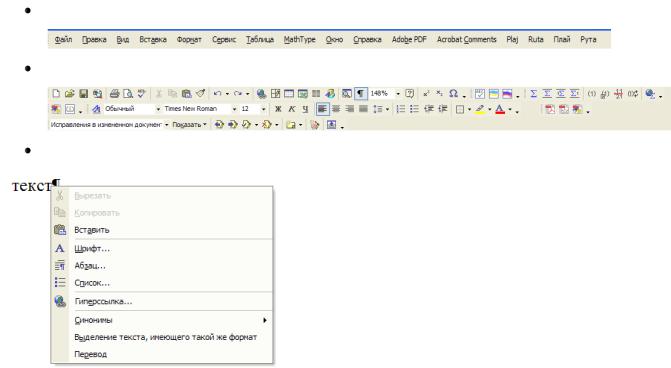Viewport: 671px width, 368px height.
Task: Toggle bold (Ж) formatting
Action: (x=278, y=109)
